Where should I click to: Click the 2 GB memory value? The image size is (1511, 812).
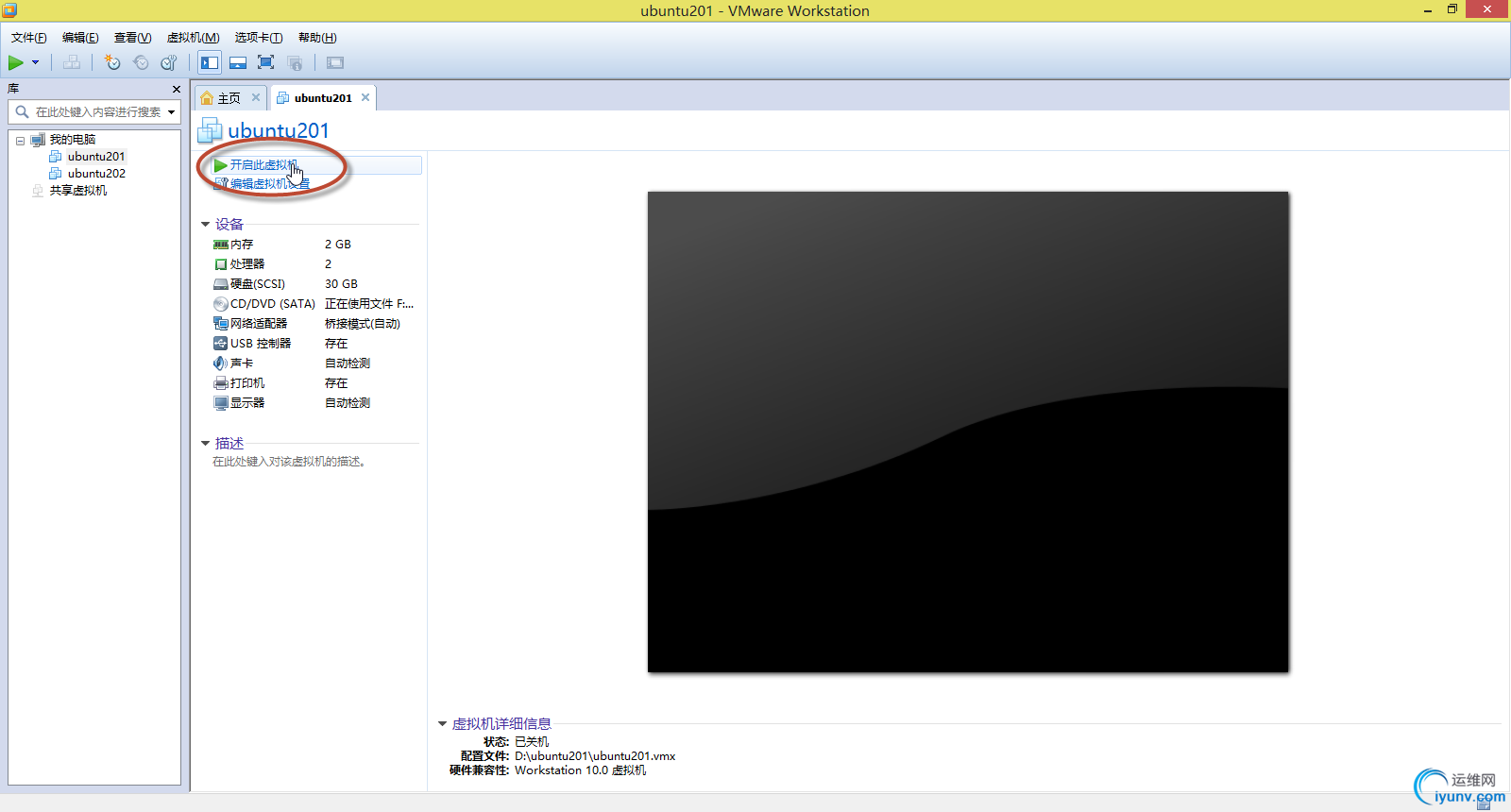(x=338, y=245)
